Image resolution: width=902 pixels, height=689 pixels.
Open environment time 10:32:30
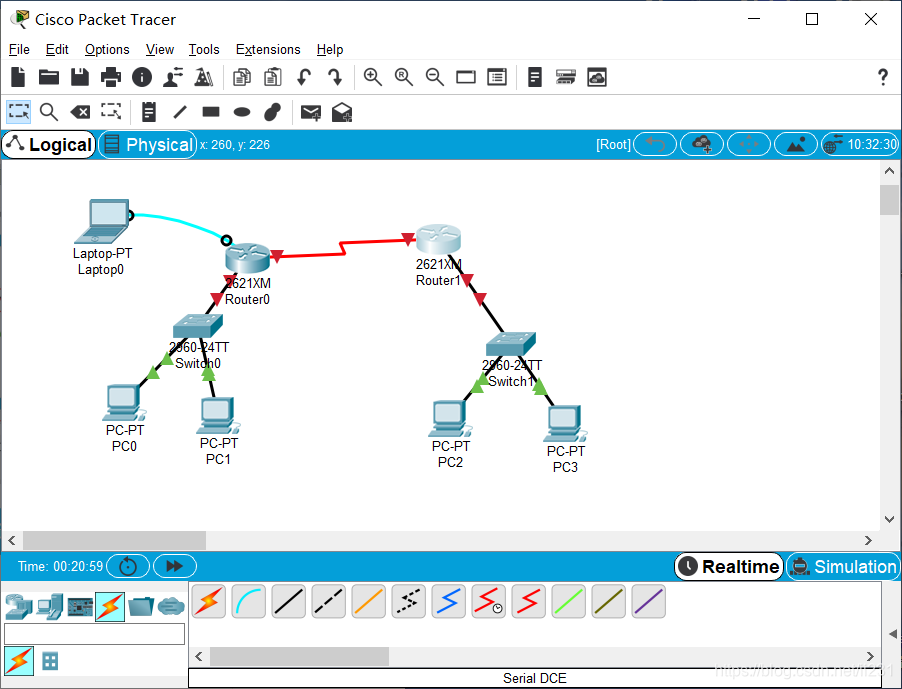pos(861,144)
